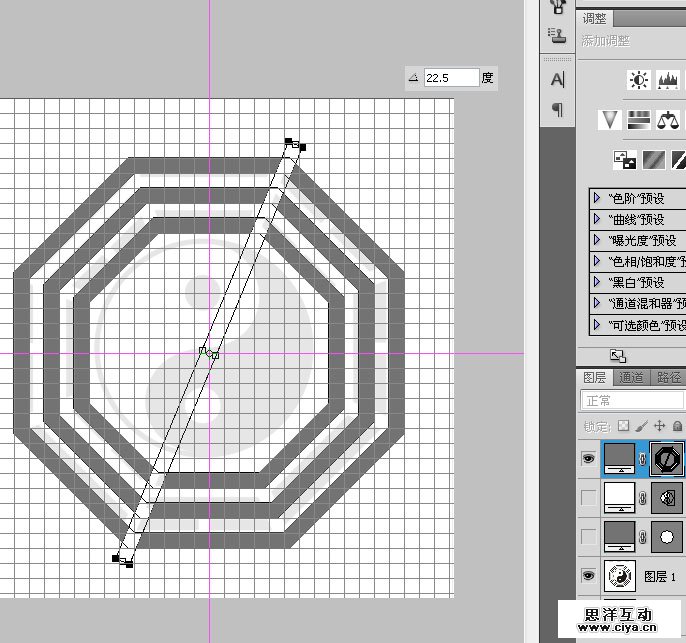Expand the "曲线" presets list
Screen dimensions: 686x643
pos(597,219)
